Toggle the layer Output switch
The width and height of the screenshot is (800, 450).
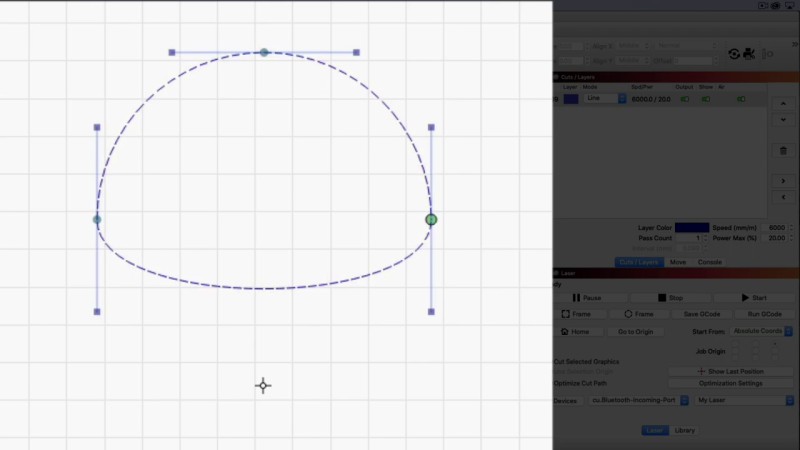[685, 99]
